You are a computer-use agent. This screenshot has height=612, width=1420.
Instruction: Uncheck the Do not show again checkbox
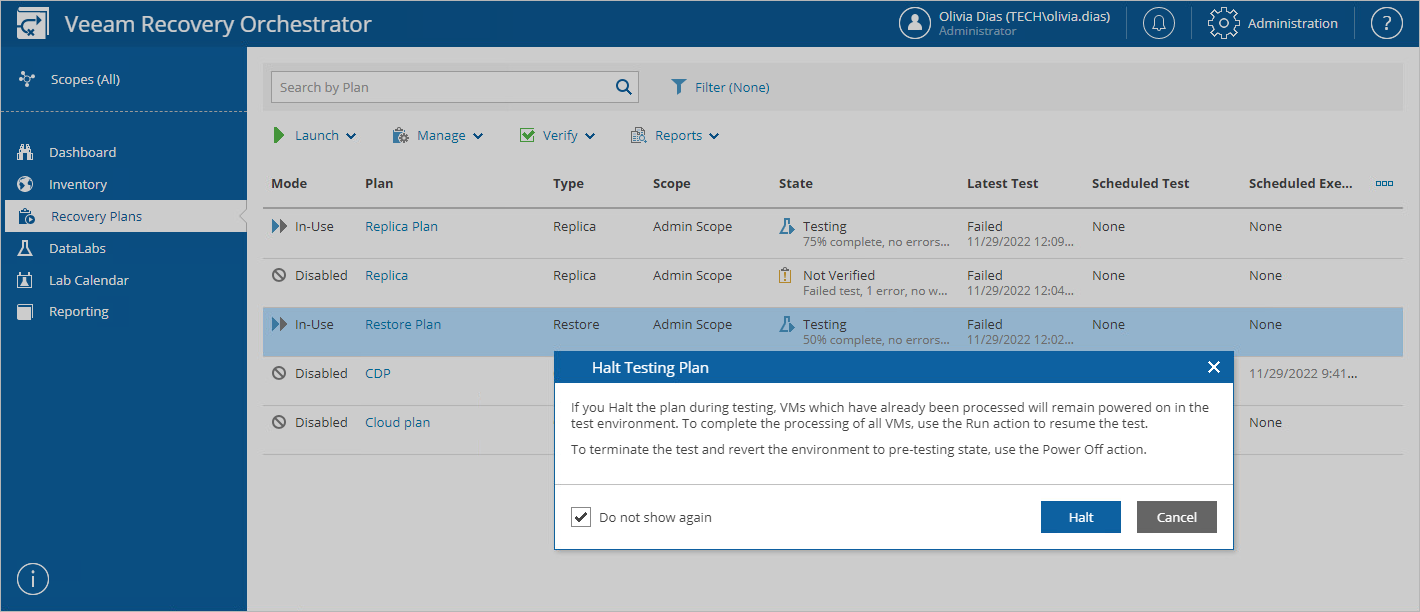click(581, 517)
